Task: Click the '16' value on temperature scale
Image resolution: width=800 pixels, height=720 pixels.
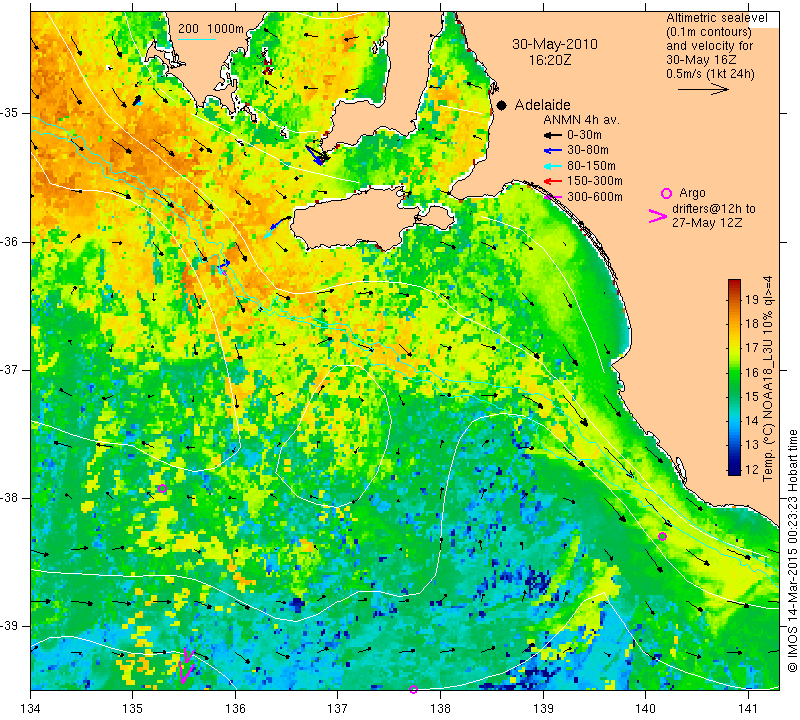Action: click(x=752, y=373)
